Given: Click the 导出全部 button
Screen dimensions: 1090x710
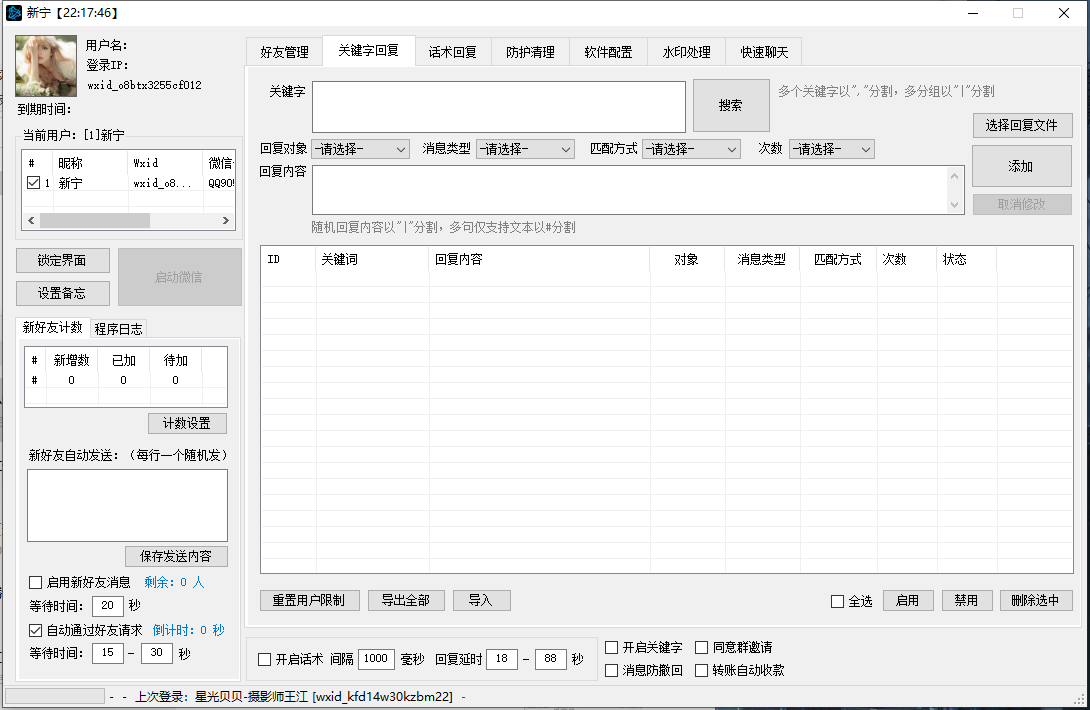Looking at the screenshot, I should (406, 600).
